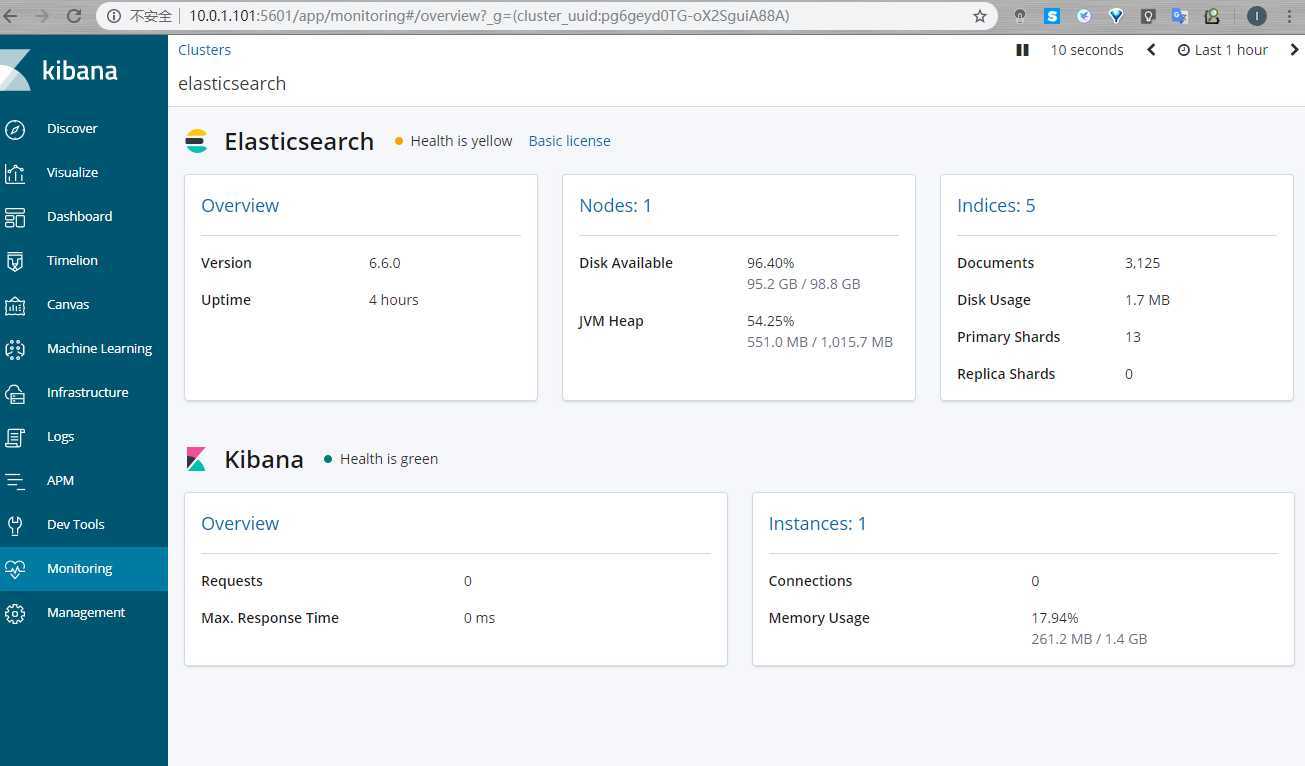Click the Google Translate extension icon
Viewport: 1305px width, 766px height.
click(x=1180, y=16)
